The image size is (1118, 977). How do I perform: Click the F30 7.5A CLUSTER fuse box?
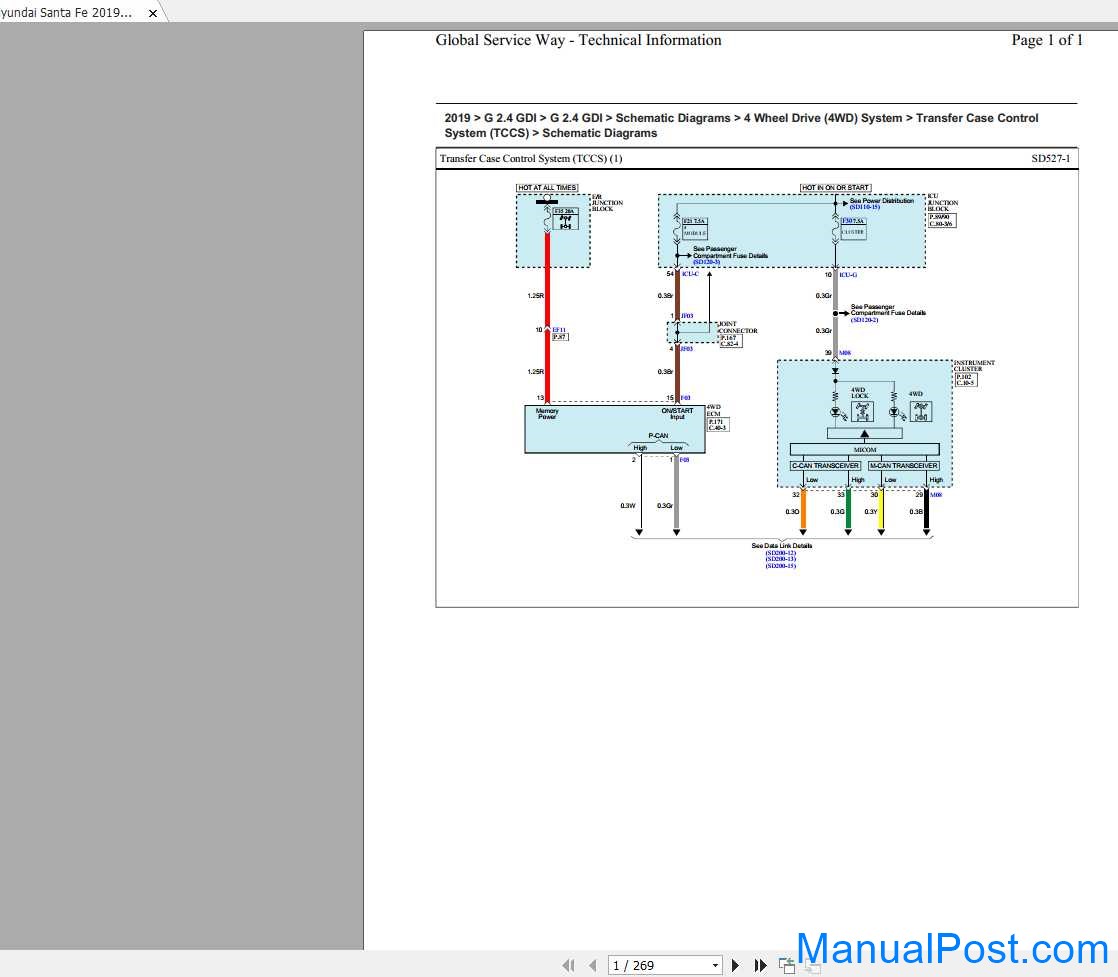coord(853,228)
